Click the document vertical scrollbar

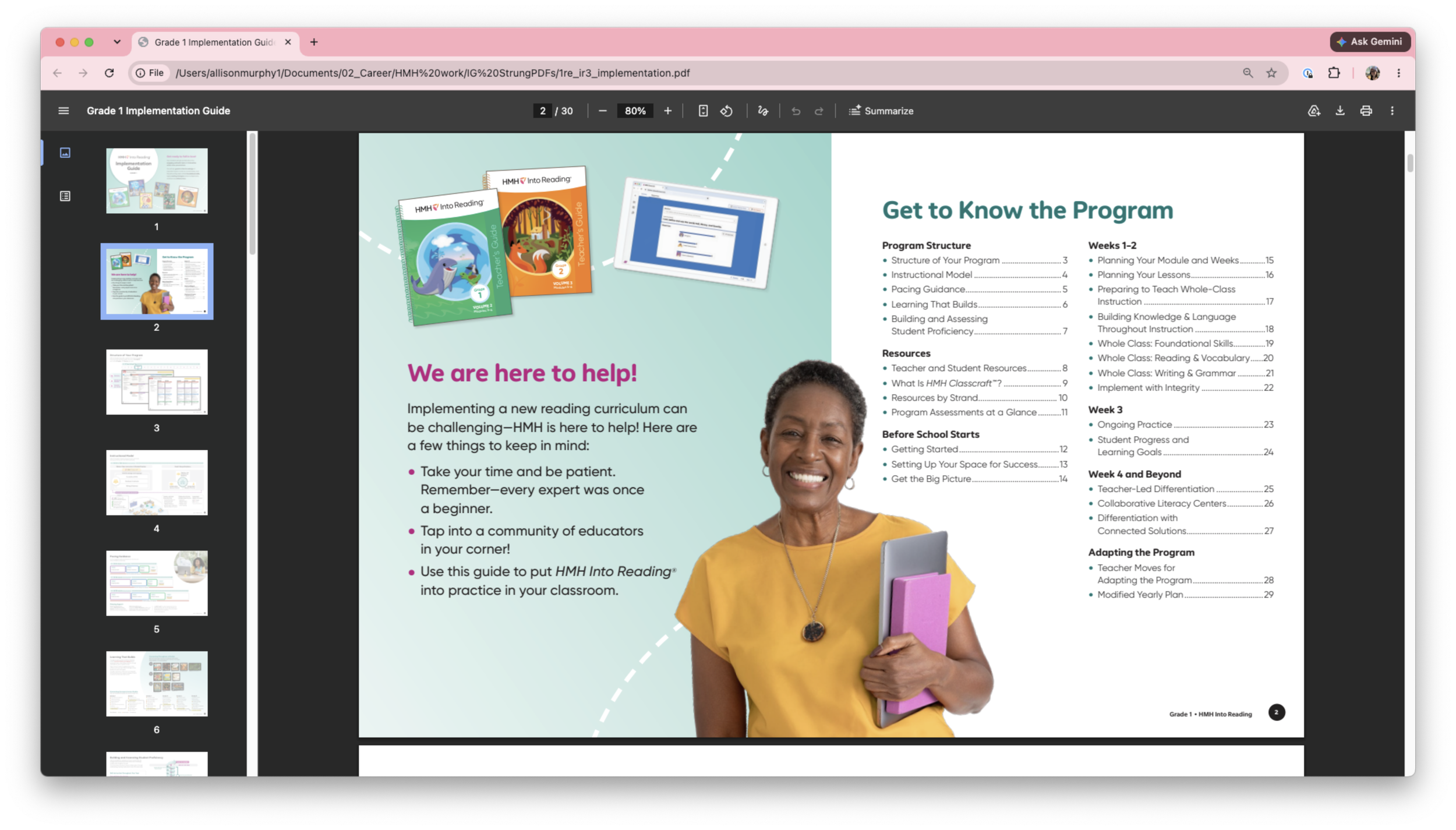click(1409, 164)
